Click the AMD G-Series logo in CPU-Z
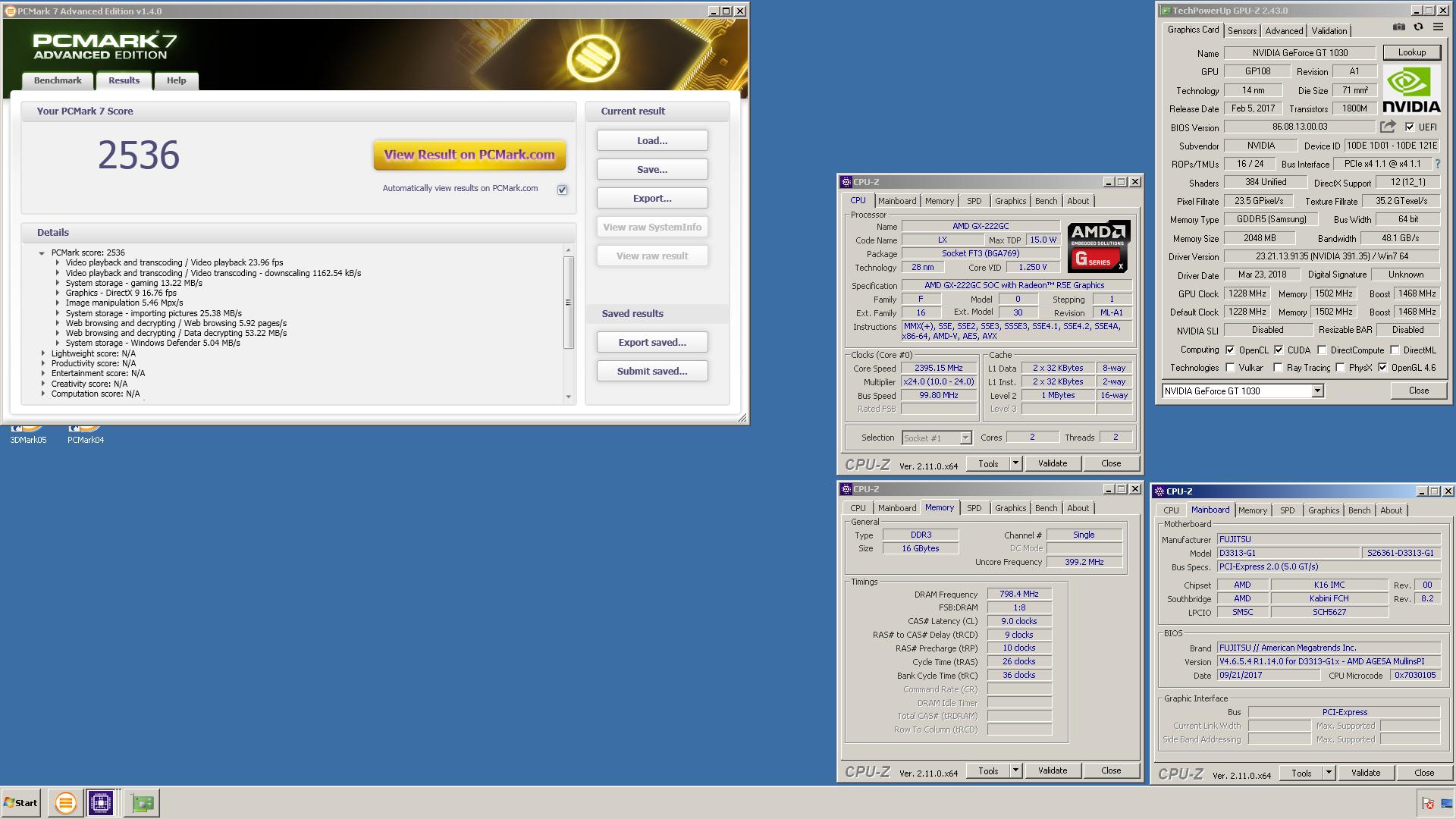Image resolution: width=1456 pixels, height=819 pixels. 1099,246
